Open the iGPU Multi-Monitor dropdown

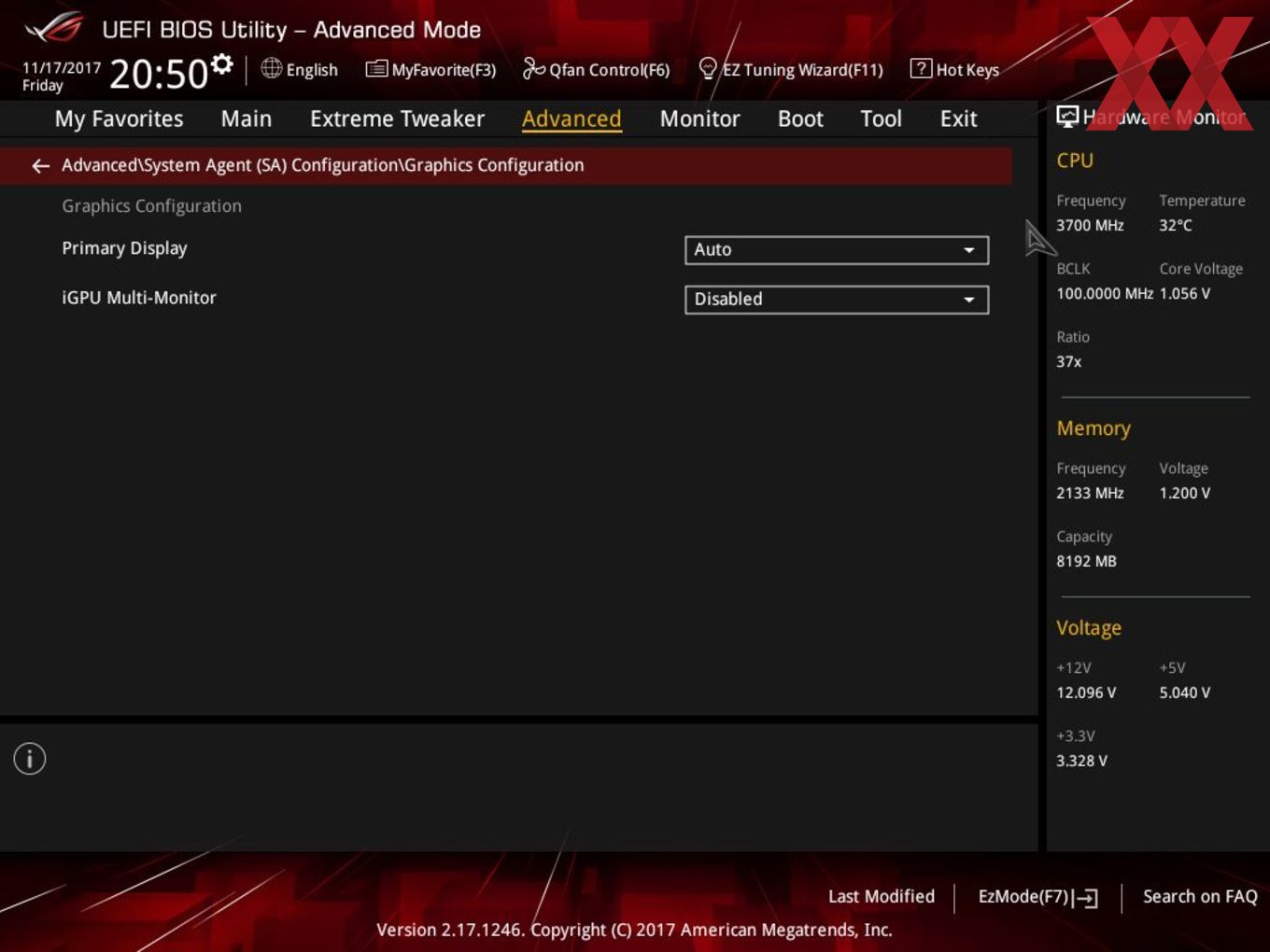click(837, 300)
